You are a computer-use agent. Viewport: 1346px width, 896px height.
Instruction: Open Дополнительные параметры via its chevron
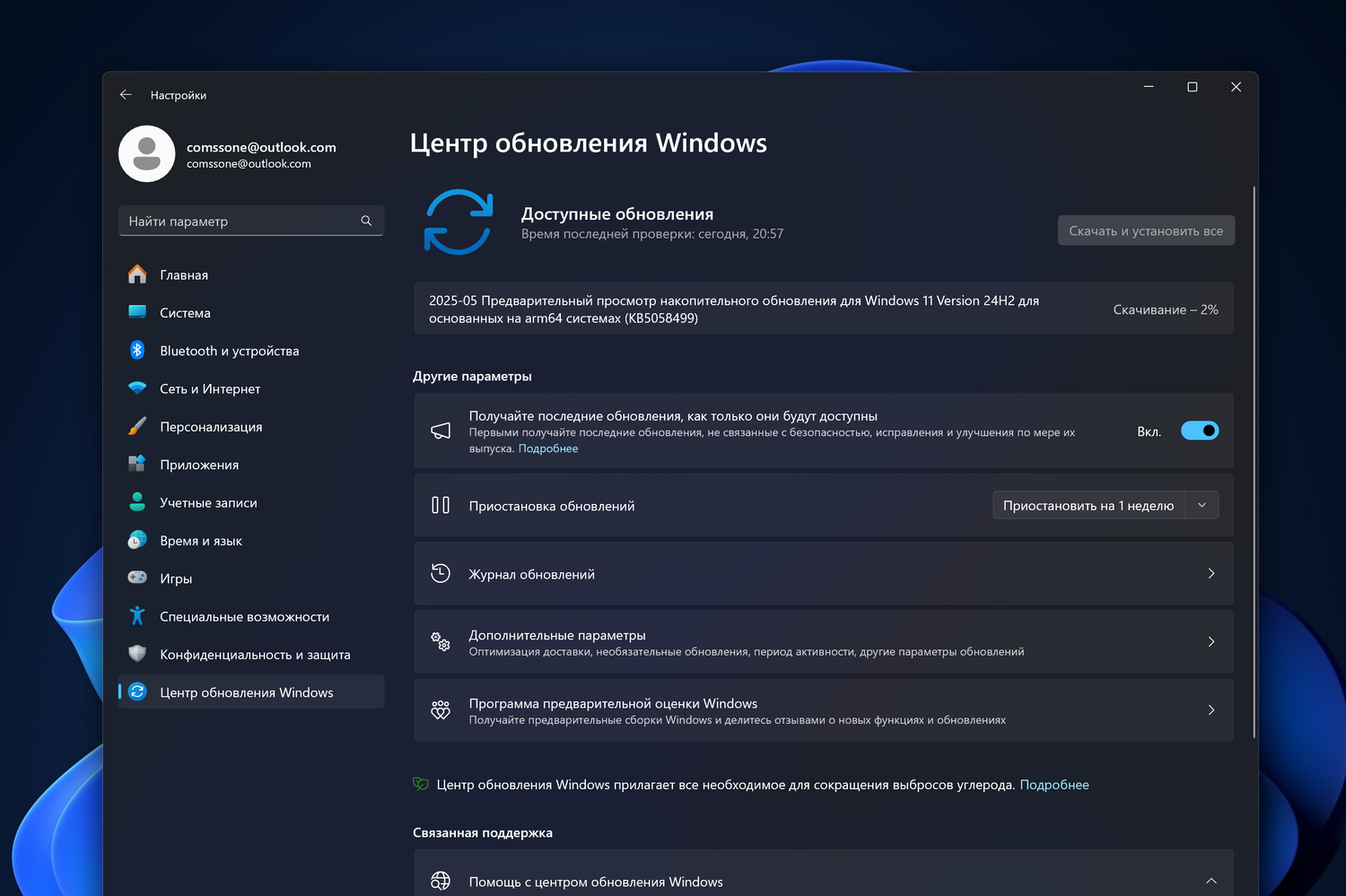click(x=1211, y=641)
